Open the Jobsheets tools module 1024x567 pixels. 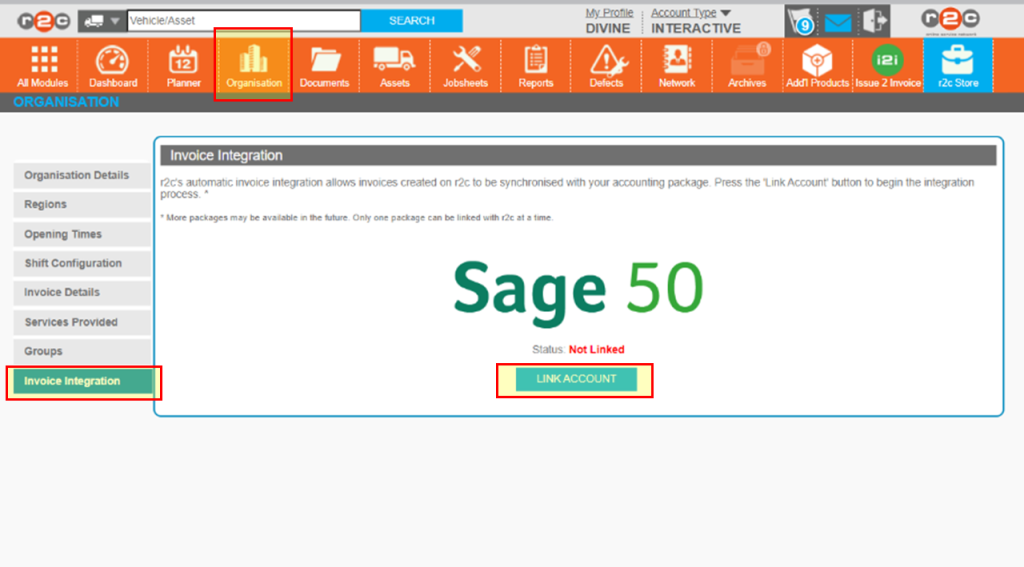pyautogui.click(x=465, y=65)
